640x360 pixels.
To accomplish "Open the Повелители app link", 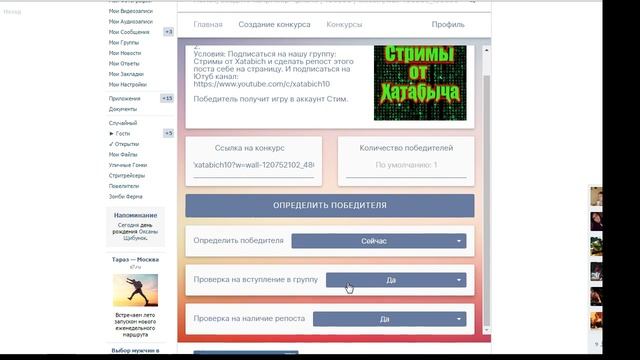I will [x=124, y=186].
